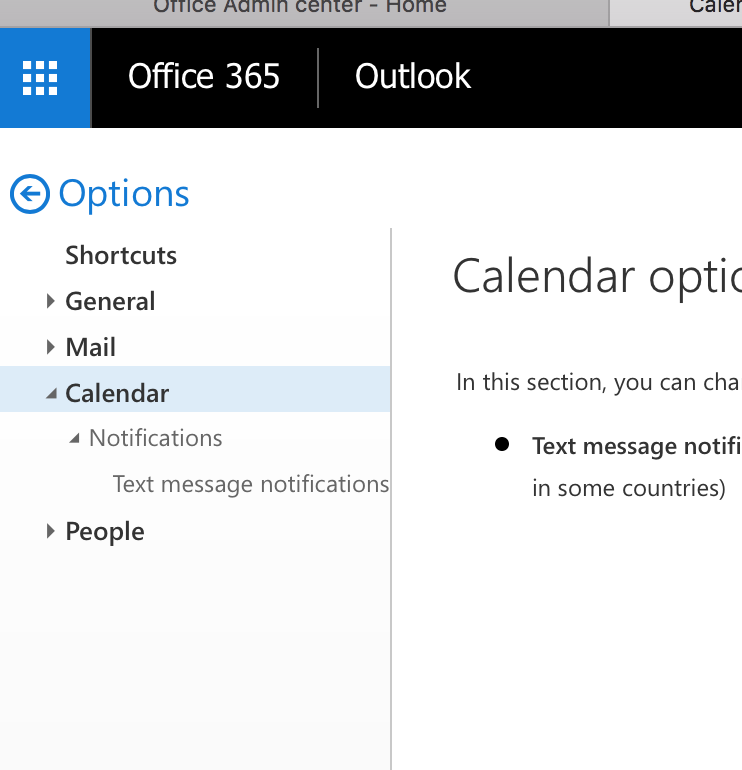Collapse the Calendar section triangle
This screenshot has width=742, height=770.
[x=51, y=394]
